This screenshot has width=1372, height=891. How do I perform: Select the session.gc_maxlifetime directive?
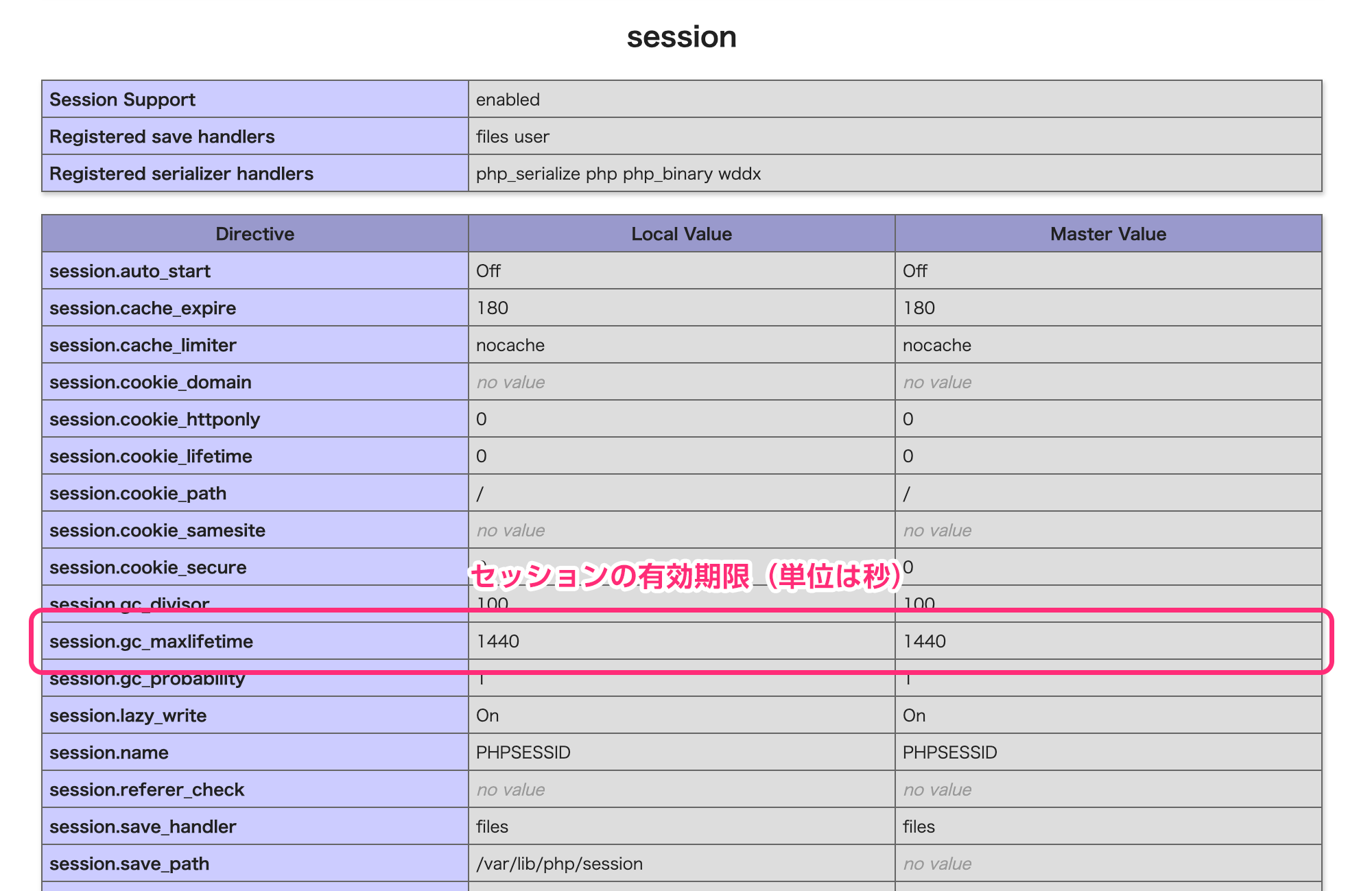151,641
